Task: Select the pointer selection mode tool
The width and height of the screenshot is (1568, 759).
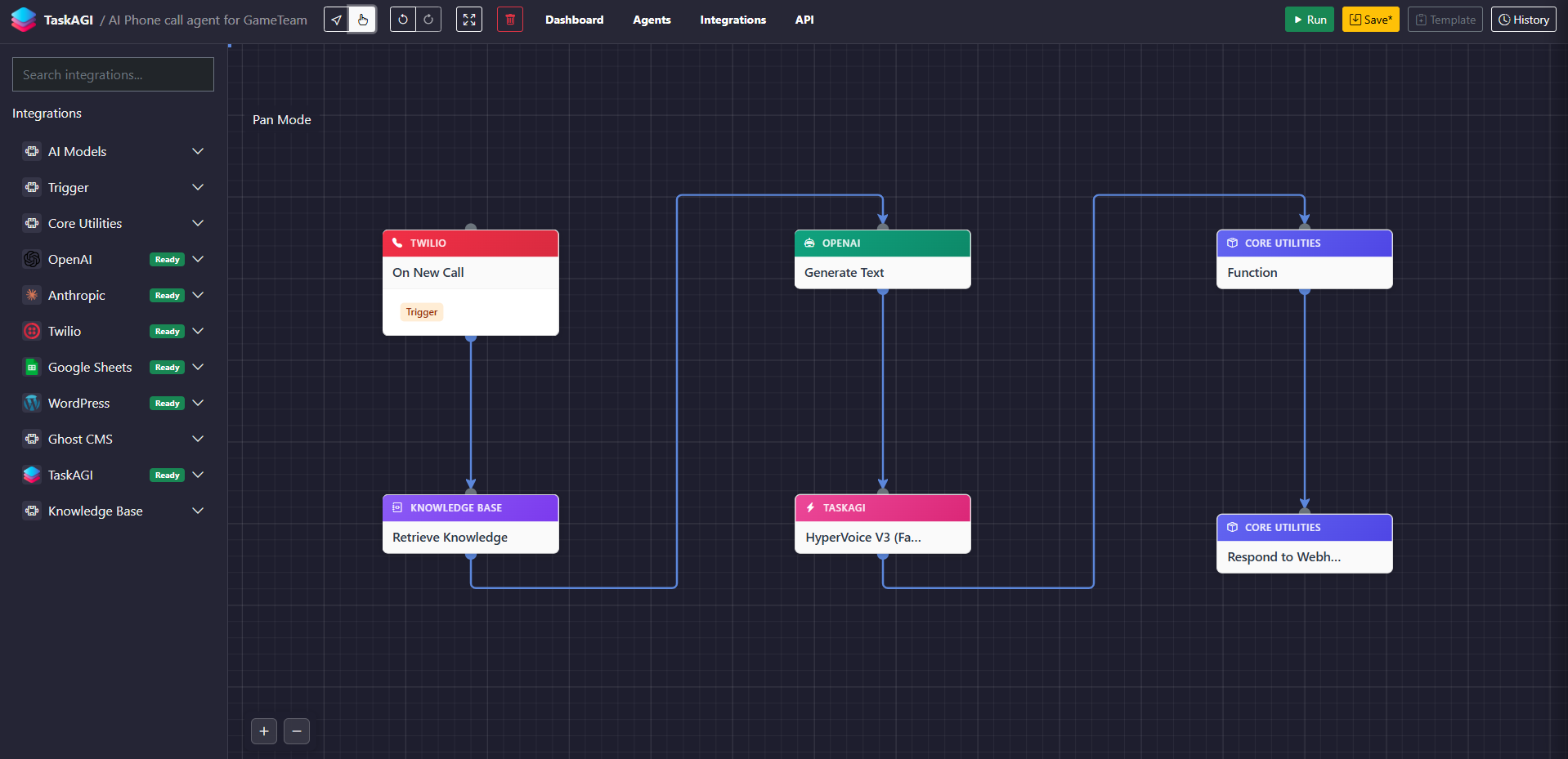Action: pyautogui.click(x=336, y=20)
